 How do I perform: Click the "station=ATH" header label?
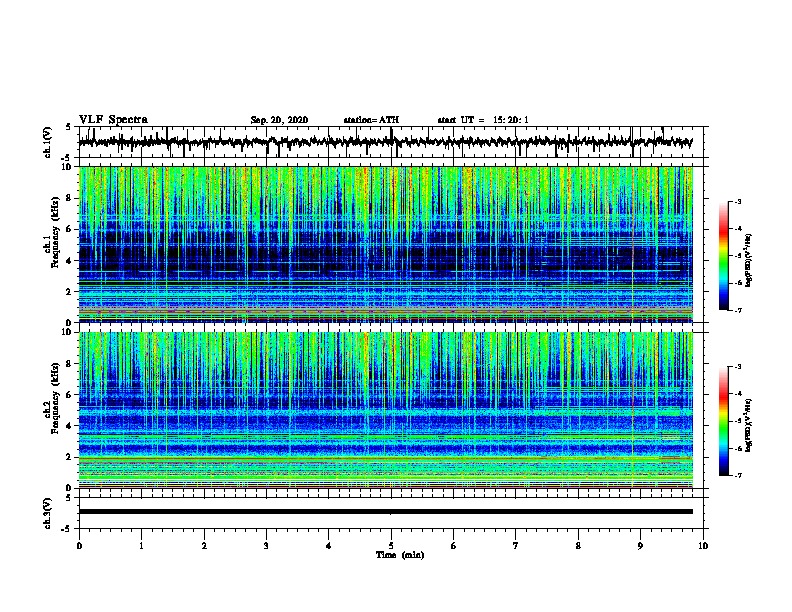click(371, 120)
